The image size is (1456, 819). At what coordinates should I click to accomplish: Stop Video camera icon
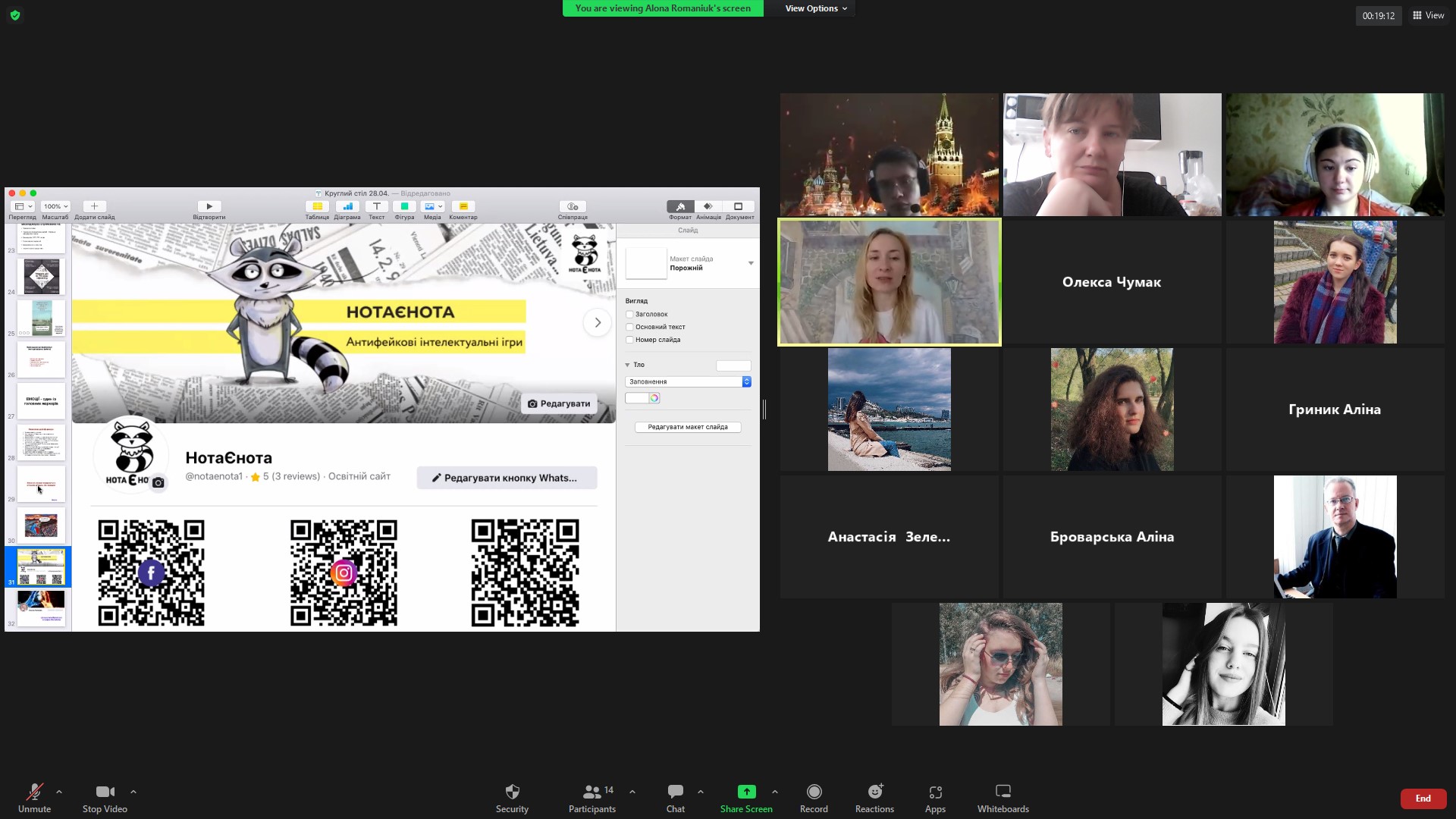(x=105, y=792)
